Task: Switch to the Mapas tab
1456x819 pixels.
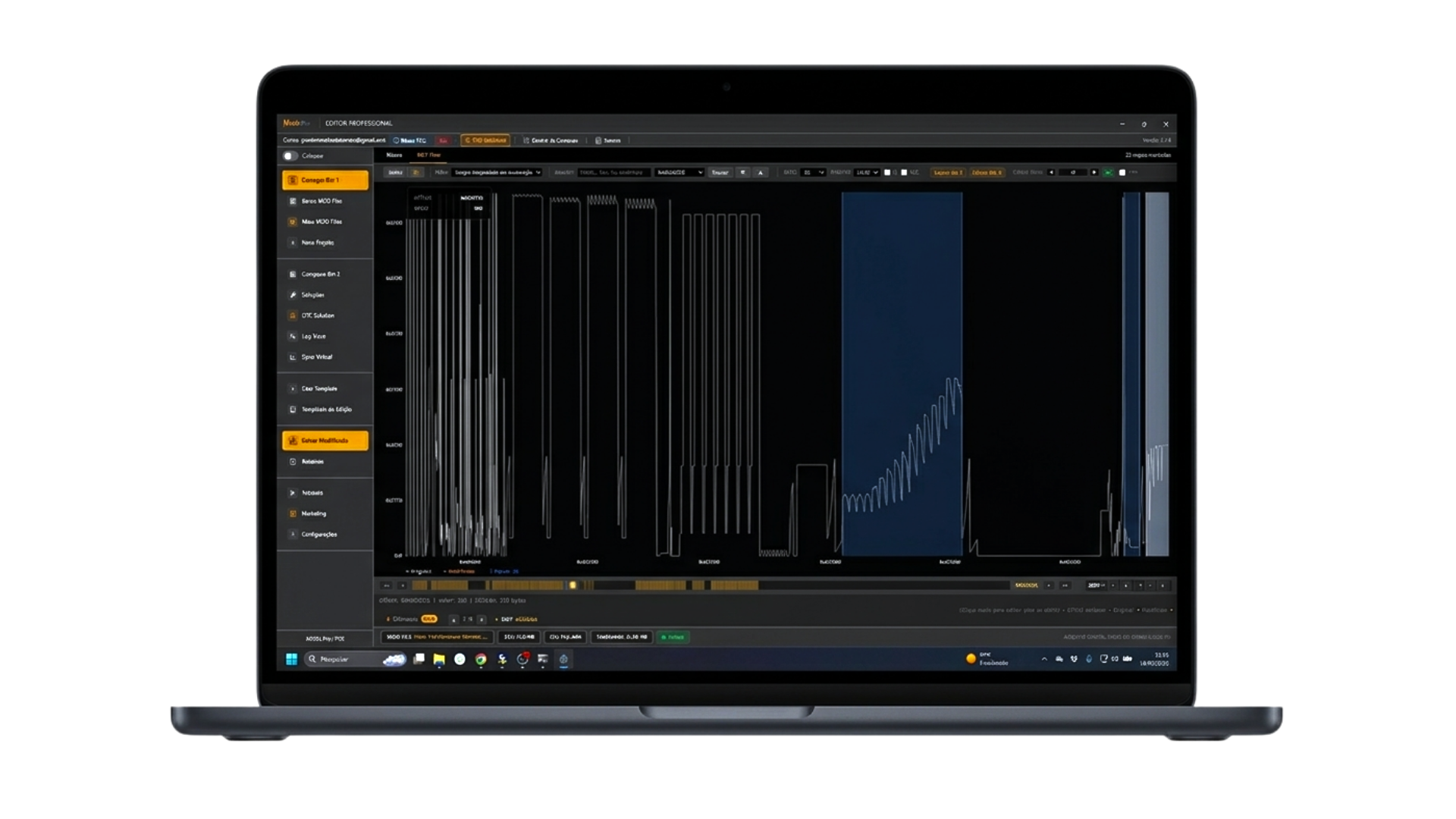Action: 393,154
